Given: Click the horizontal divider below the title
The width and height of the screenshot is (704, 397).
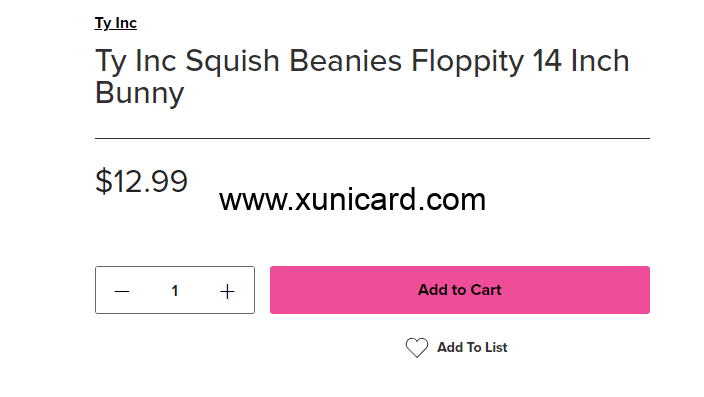Looking at the screenshot, I should pos(372,138).
